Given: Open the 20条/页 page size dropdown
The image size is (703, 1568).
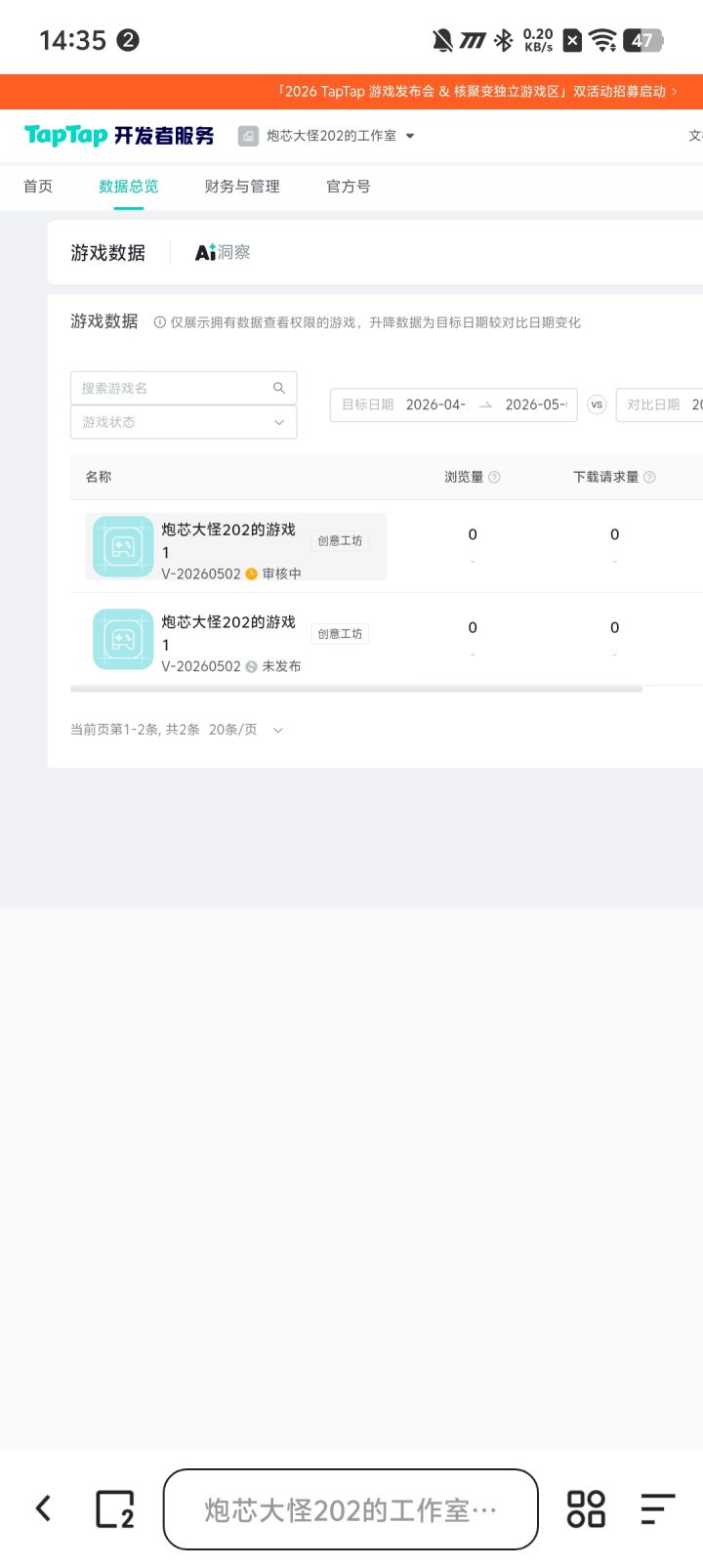Looking at the screenshot, I should (246, 730).
